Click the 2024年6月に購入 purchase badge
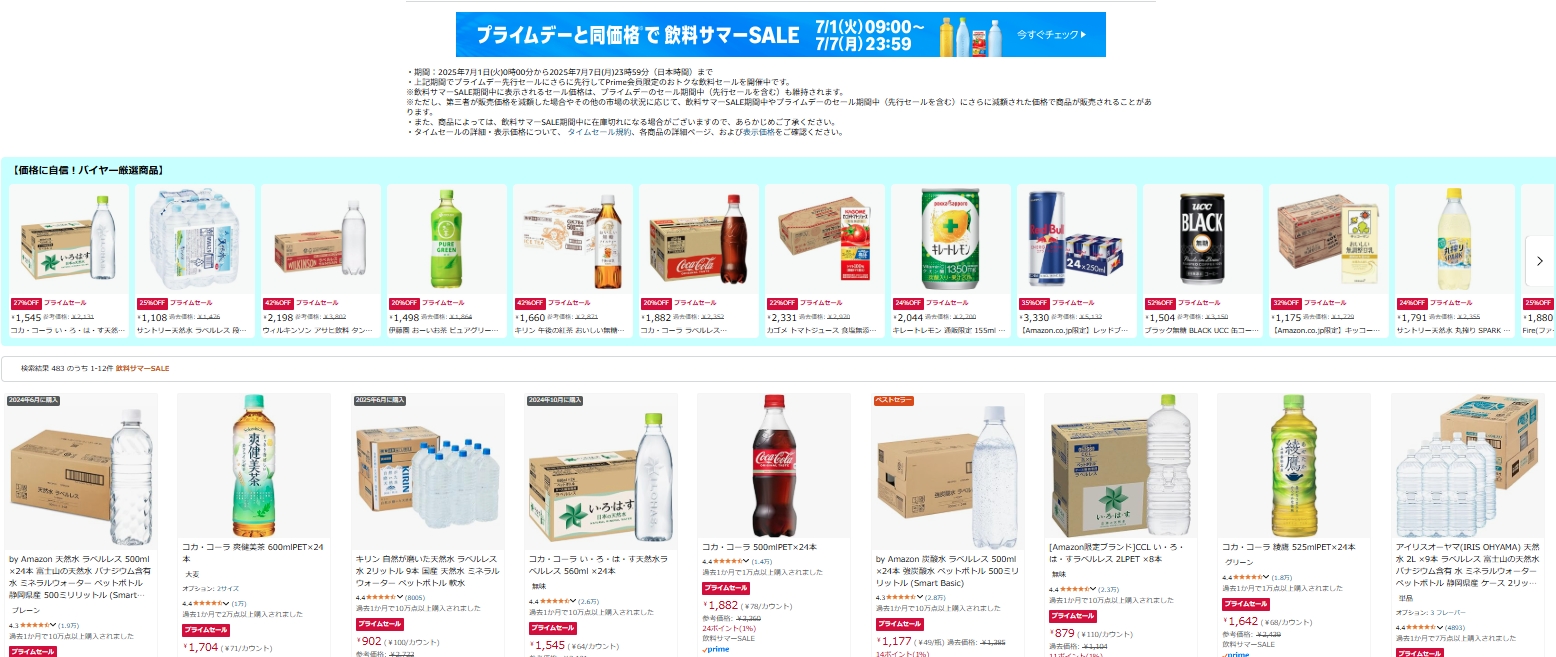1556x657 pixels. (33, 400)
